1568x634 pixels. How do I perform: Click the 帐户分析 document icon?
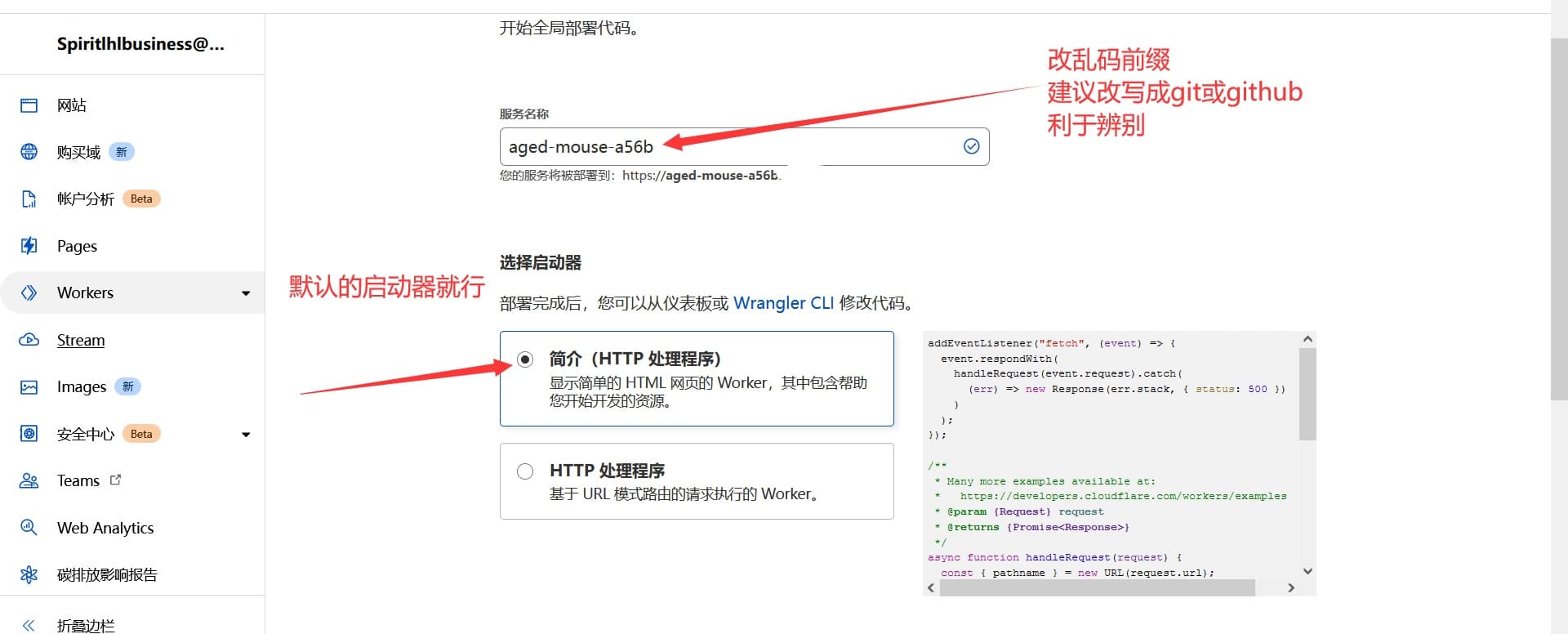(29, 199)
